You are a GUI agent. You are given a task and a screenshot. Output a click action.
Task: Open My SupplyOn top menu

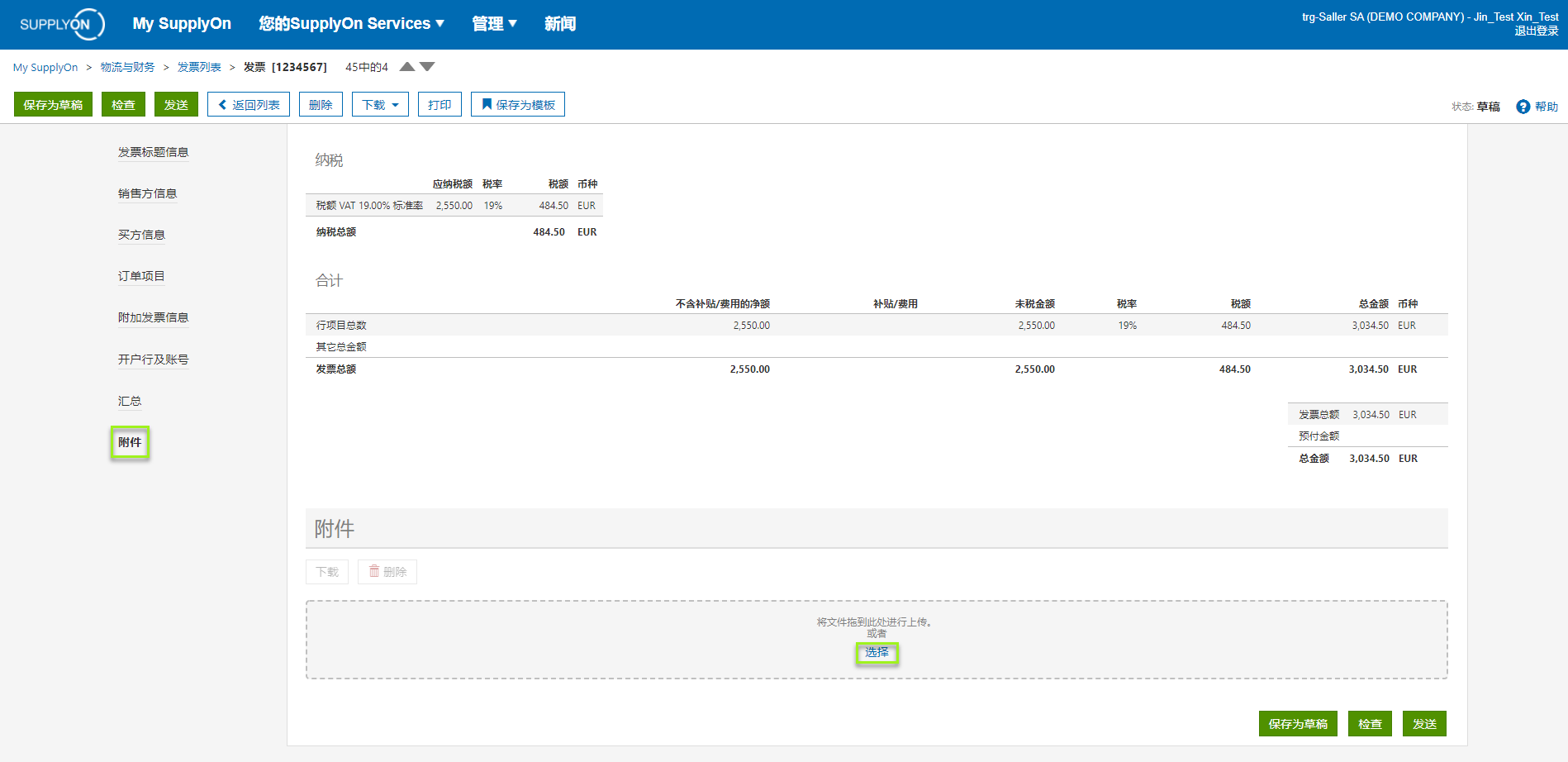tap(182, 24)
